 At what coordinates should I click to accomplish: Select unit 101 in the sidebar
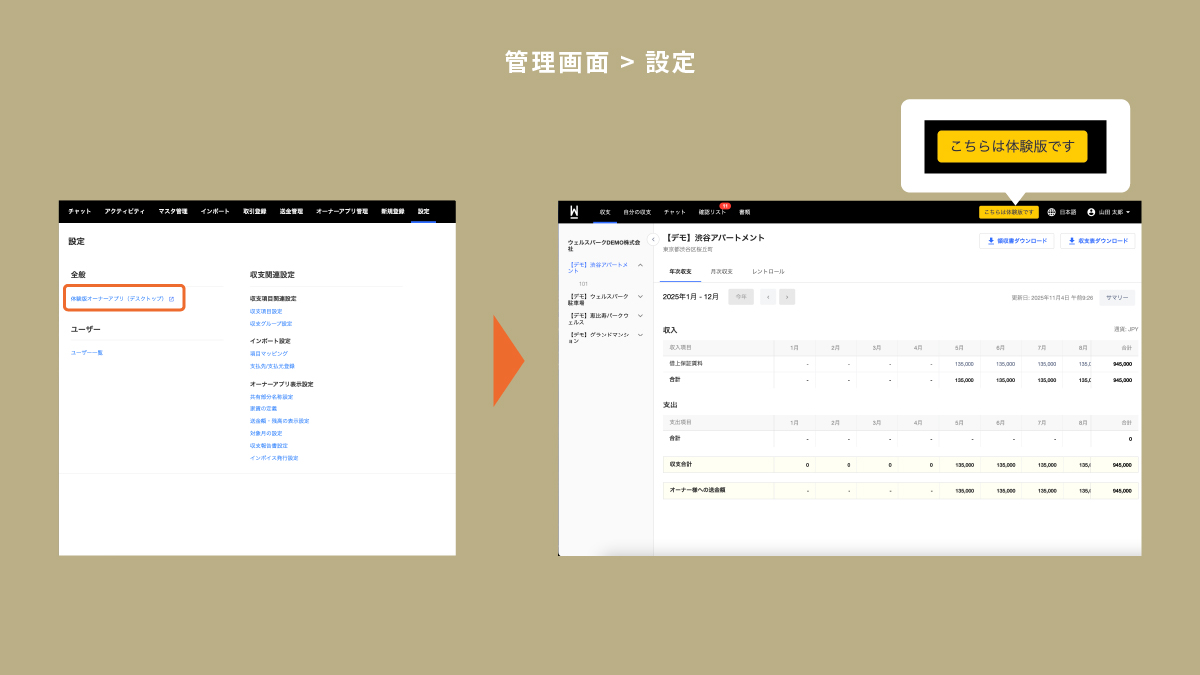pos(583,283)
